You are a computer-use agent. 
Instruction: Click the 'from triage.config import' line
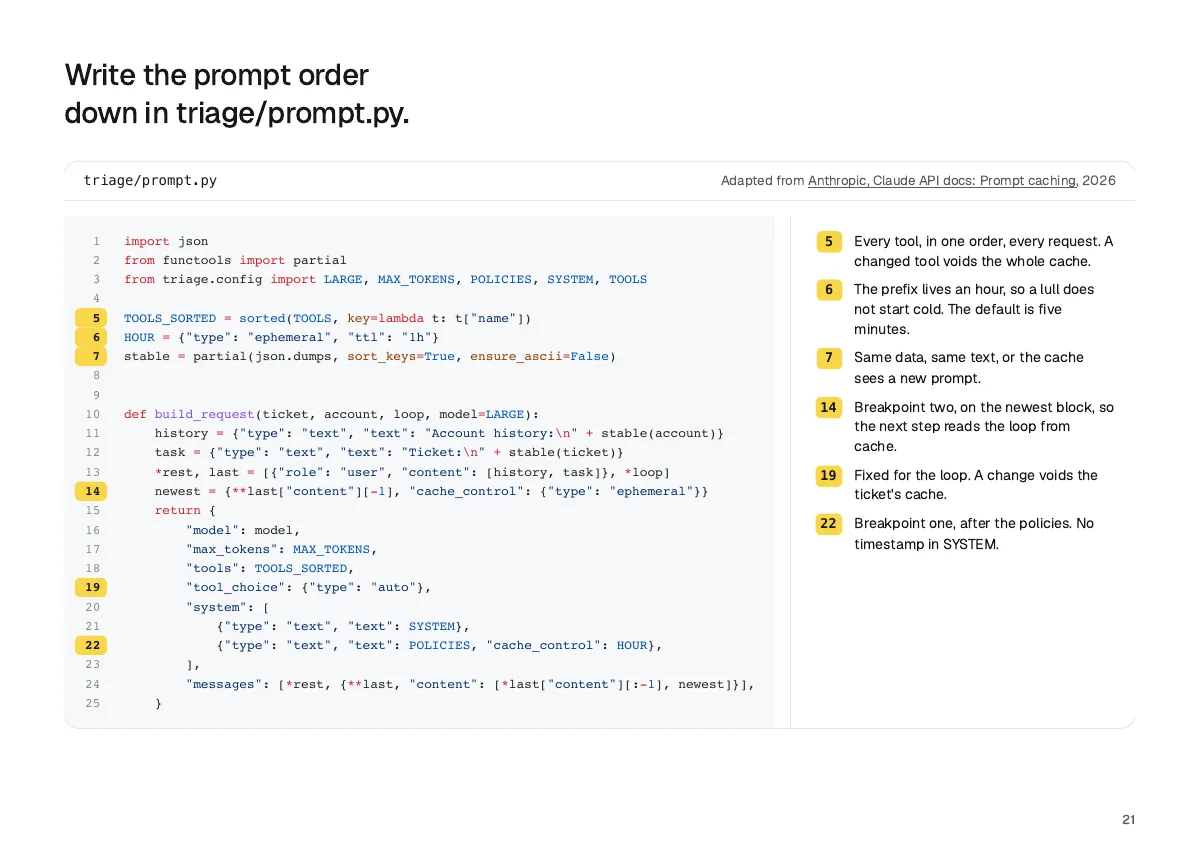click(385, 279)
